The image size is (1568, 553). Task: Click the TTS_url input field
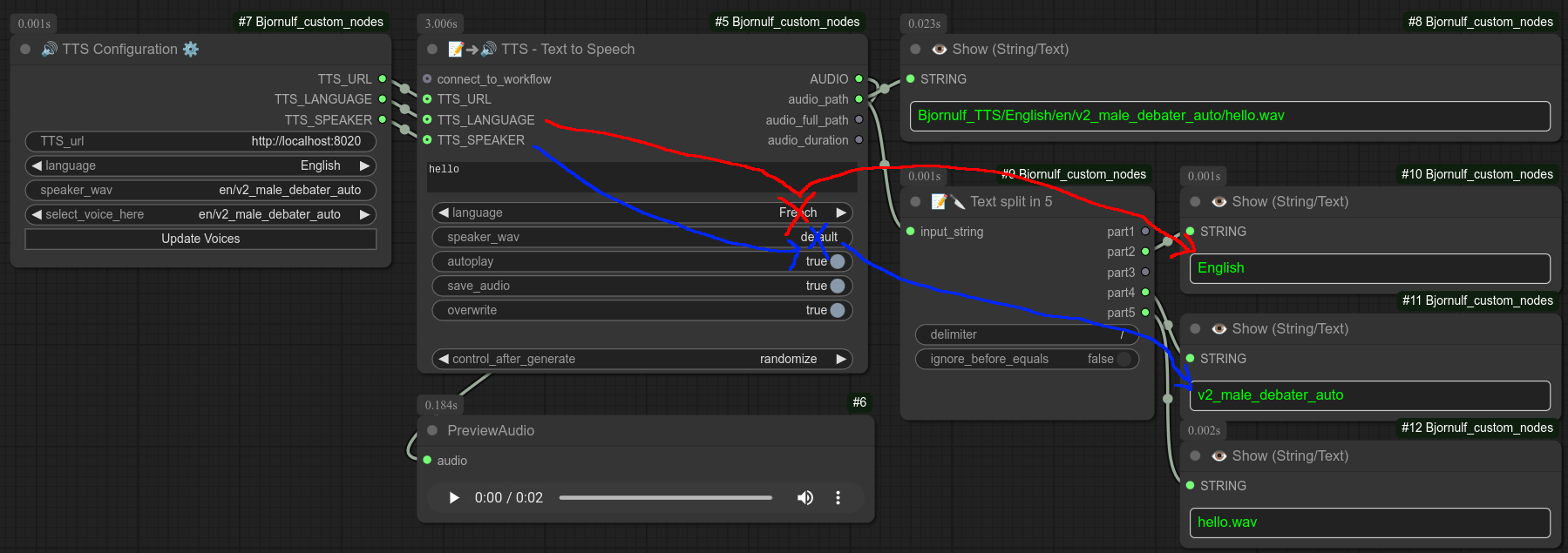click(200, 141)
